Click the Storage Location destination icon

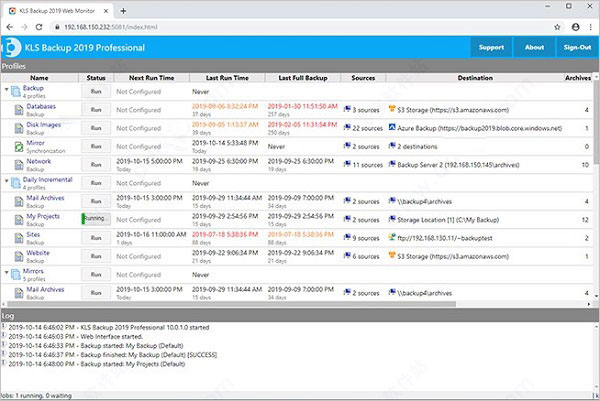click(x=392, y=218)
